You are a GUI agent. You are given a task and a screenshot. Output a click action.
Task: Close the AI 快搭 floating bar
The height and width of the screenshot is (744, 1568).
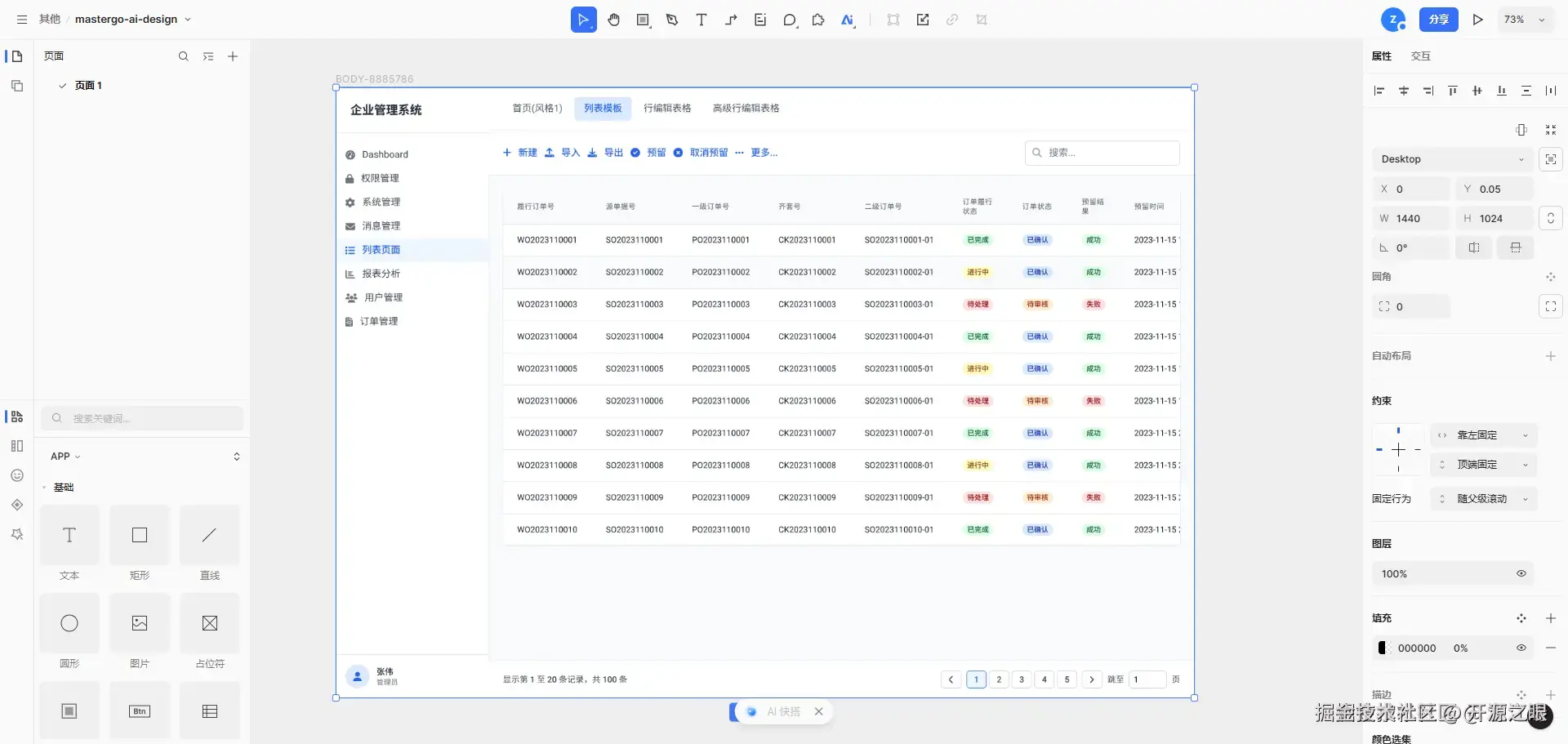pos(818,712)
